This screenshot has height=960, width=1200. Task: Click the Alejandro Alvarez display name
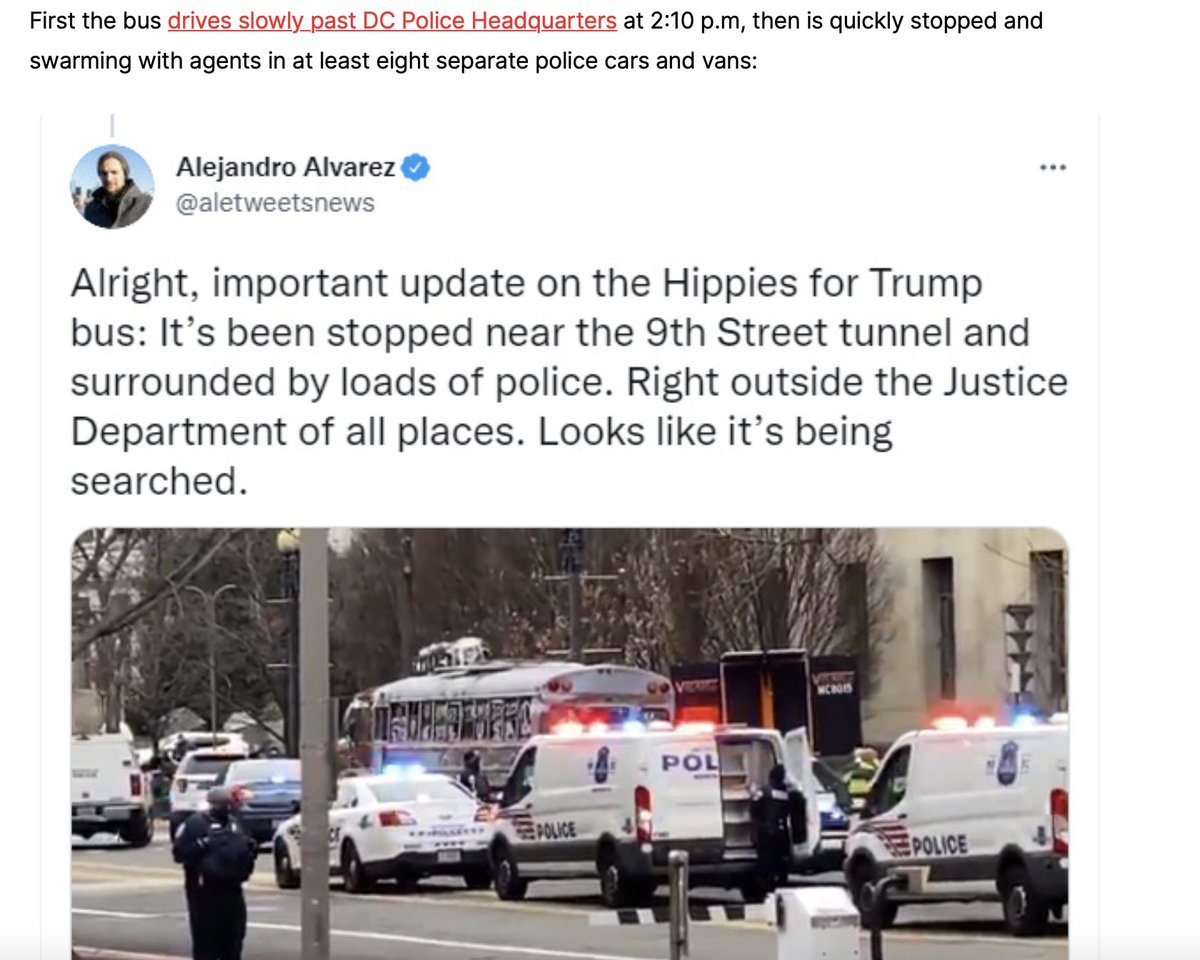(x=286, y=168)
